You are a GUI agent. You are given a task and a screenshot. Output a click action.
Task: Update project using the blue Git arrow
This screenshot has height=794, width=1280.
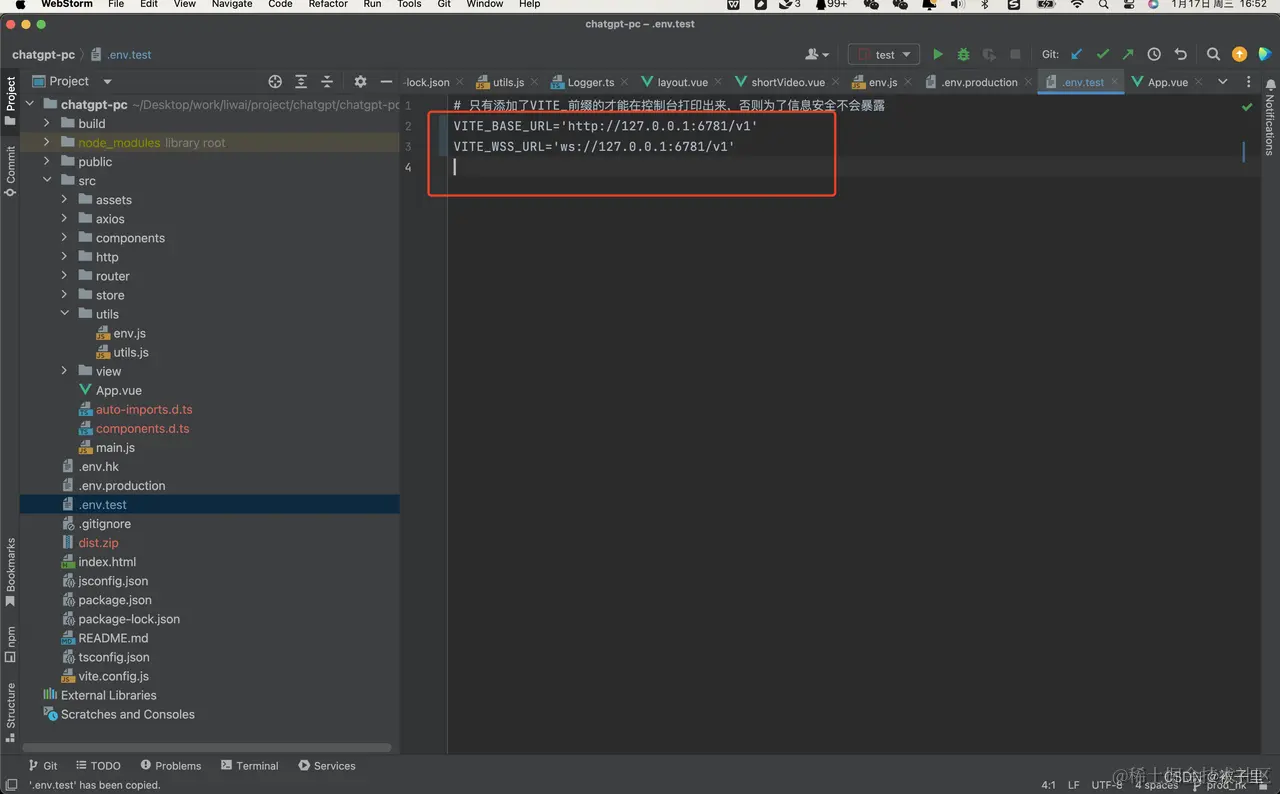1077,55
